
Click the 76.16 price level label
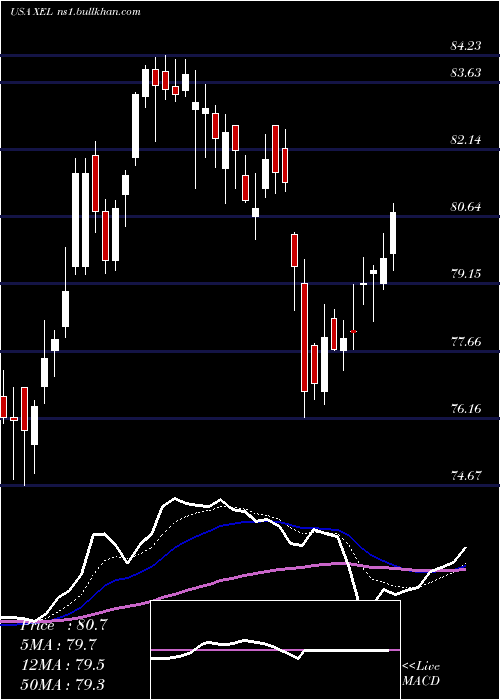pyautogui.click(x=466, y=408)
